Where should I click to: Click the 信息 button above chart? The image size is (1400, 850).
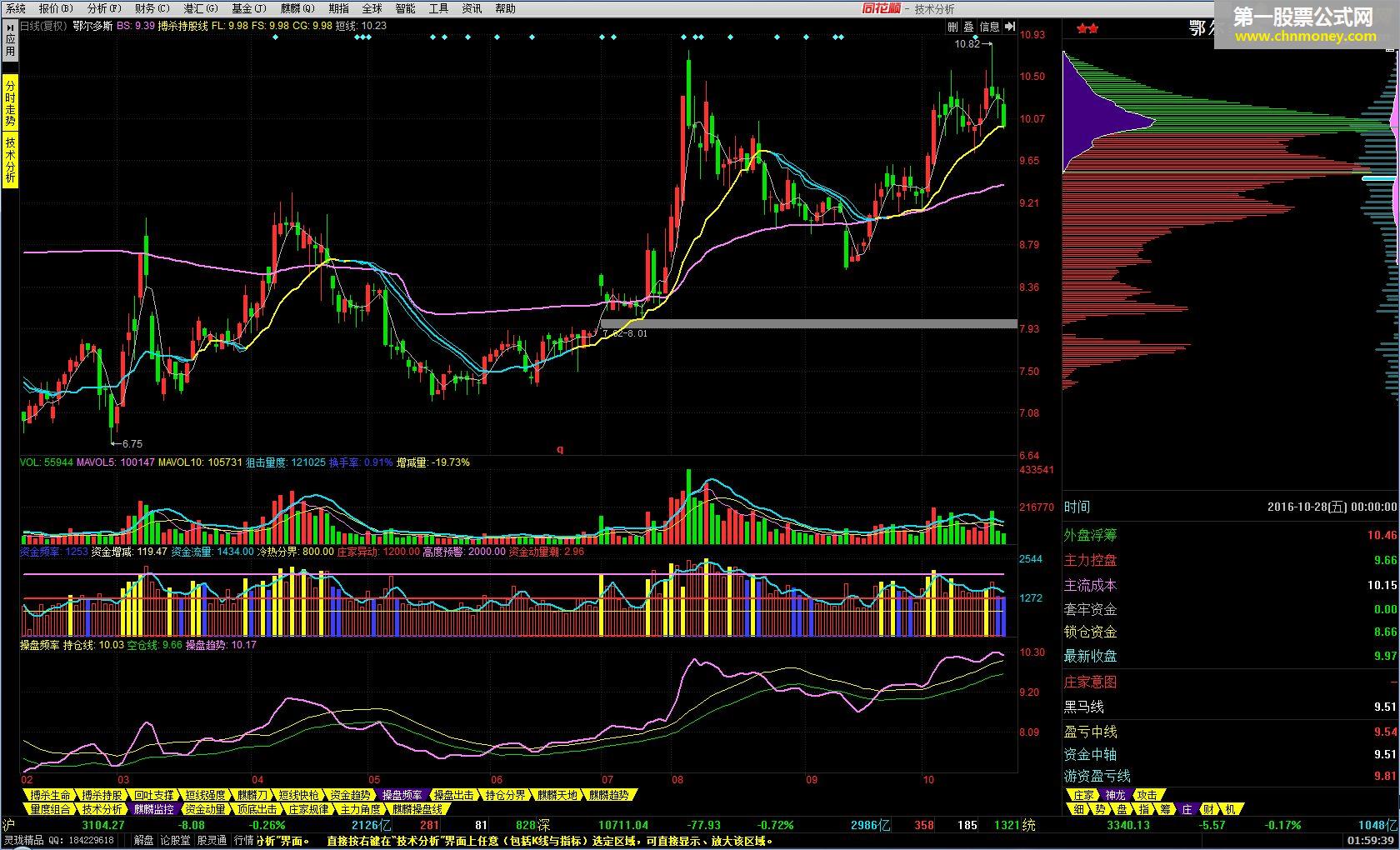[x=989, y=27]
